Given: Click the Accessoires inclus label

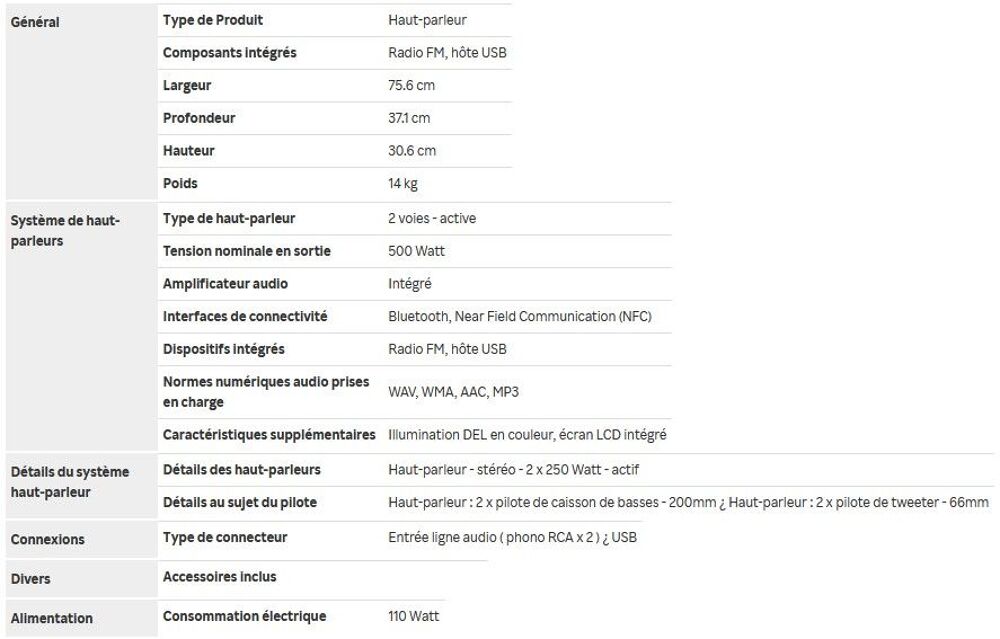Looking at the screenshot, I should [219, 577].
